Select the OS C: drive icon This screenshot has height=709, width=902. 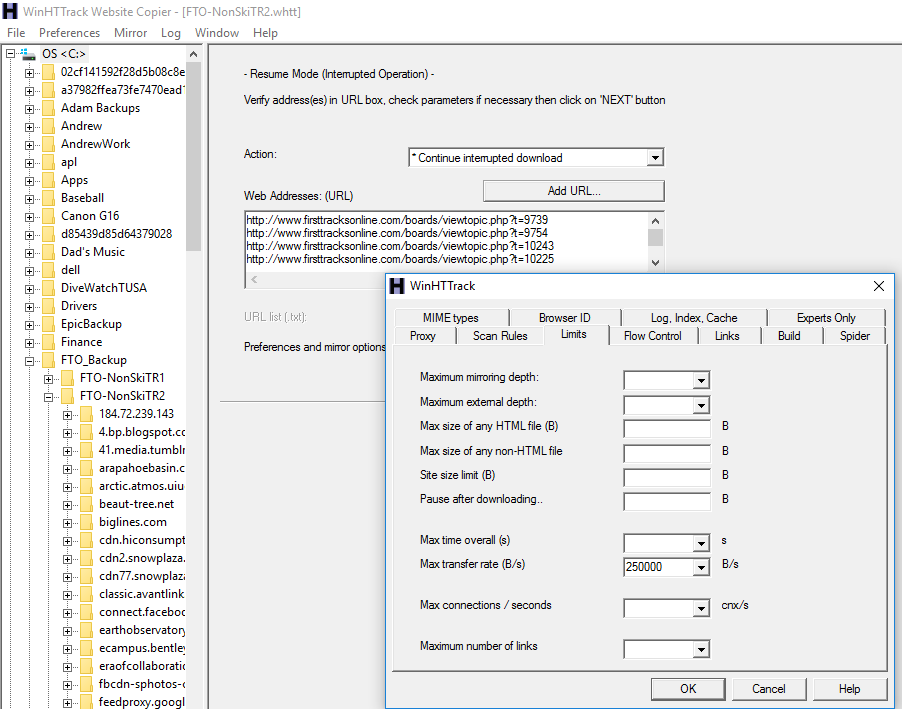point(28,54)
